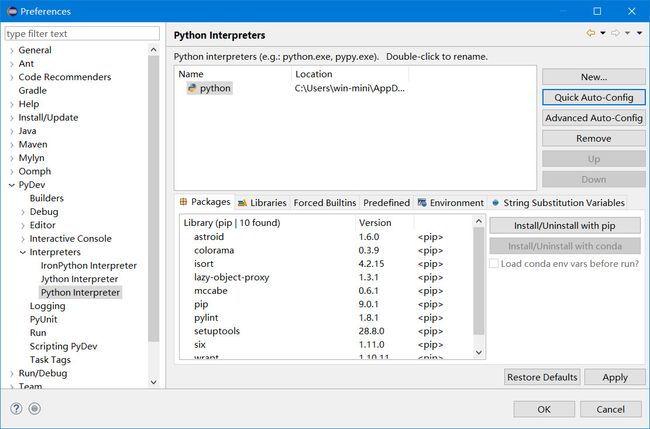Click the Restore Defaults button

(x=542, y=377)
